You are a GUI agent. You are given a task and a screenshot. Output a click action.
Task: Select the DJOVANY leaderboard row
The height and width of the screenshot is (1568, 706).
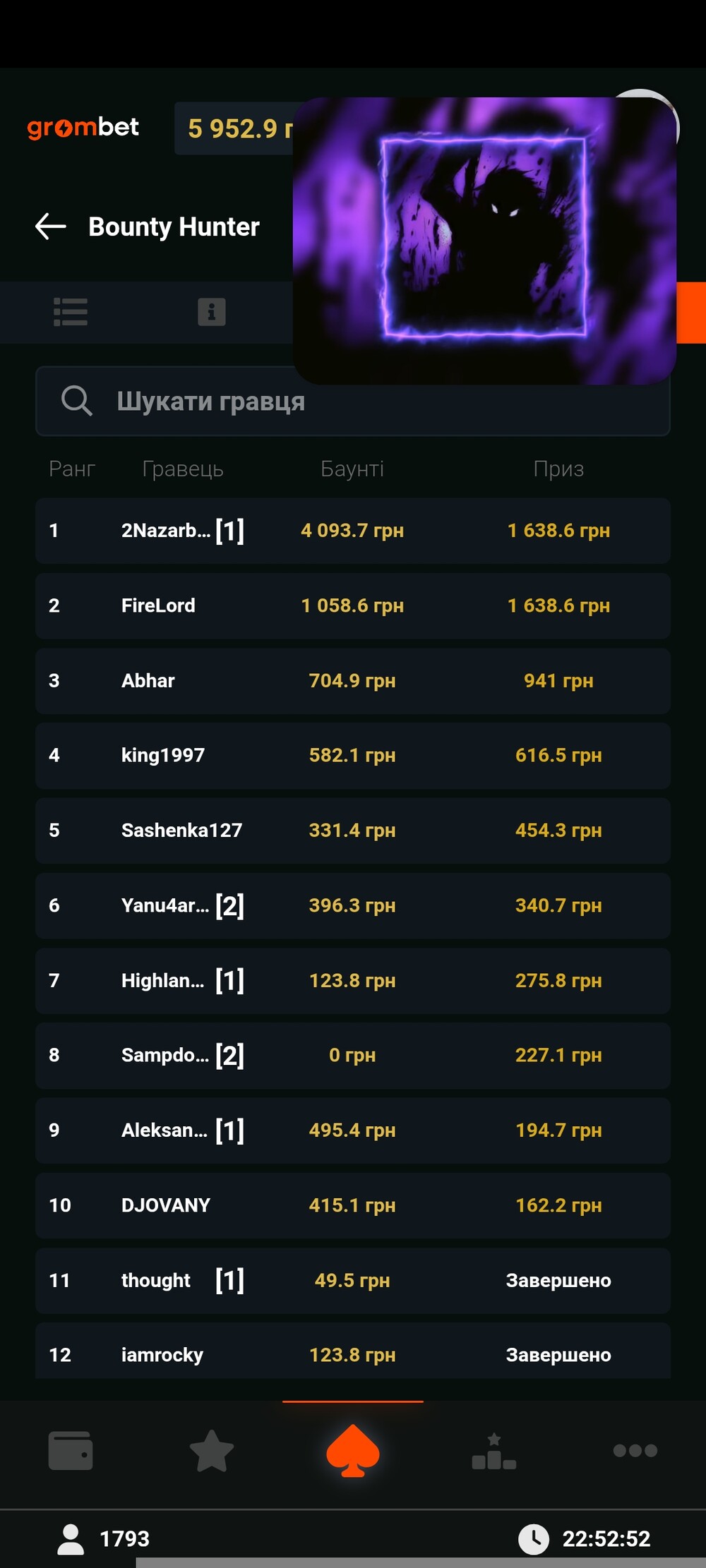(353, 1205)
